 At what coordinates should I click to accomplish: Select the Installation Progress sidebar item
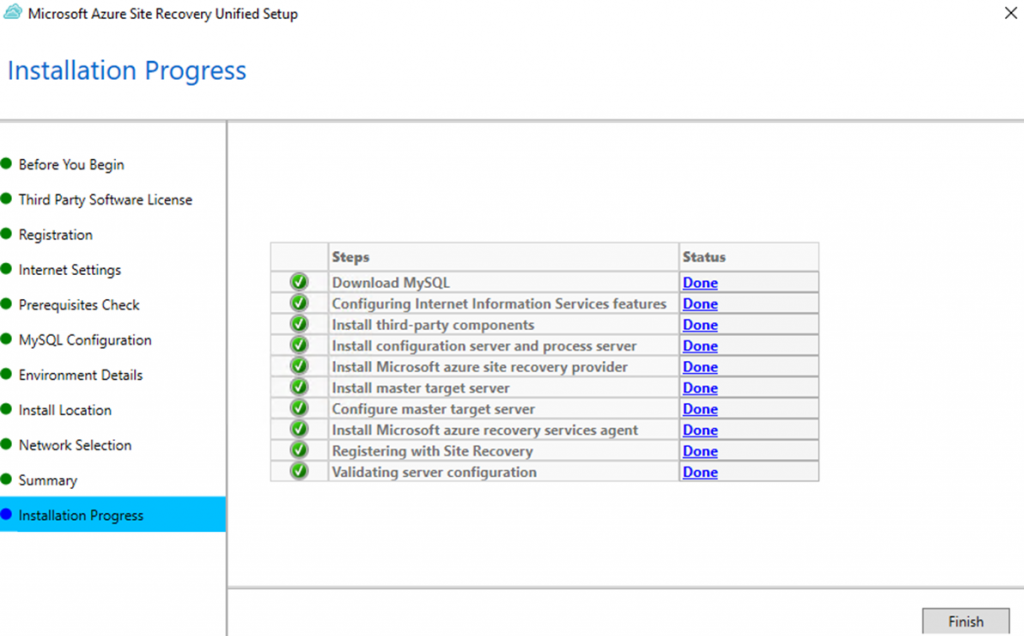81,515
